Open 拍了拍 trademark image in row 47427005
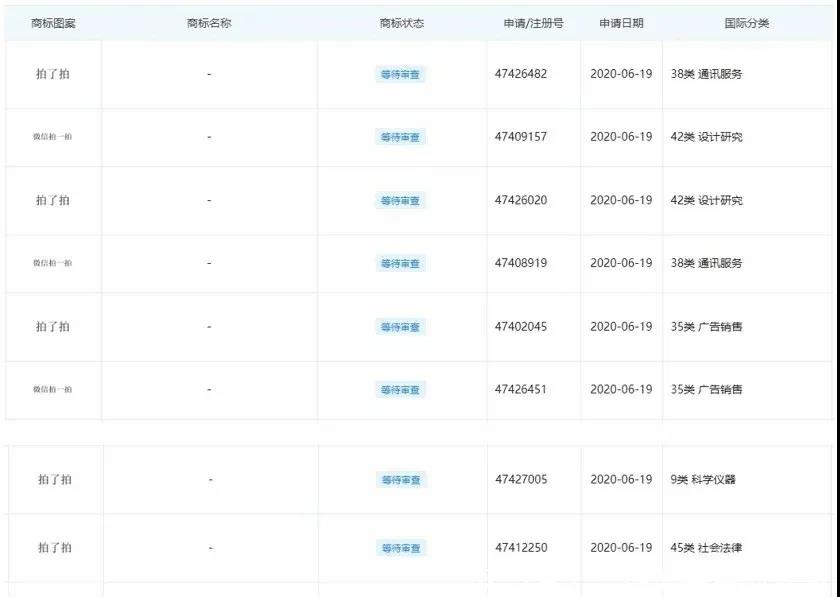Image resolution: width=840 pixels, height=597 pixels. [x=55, y=479]
